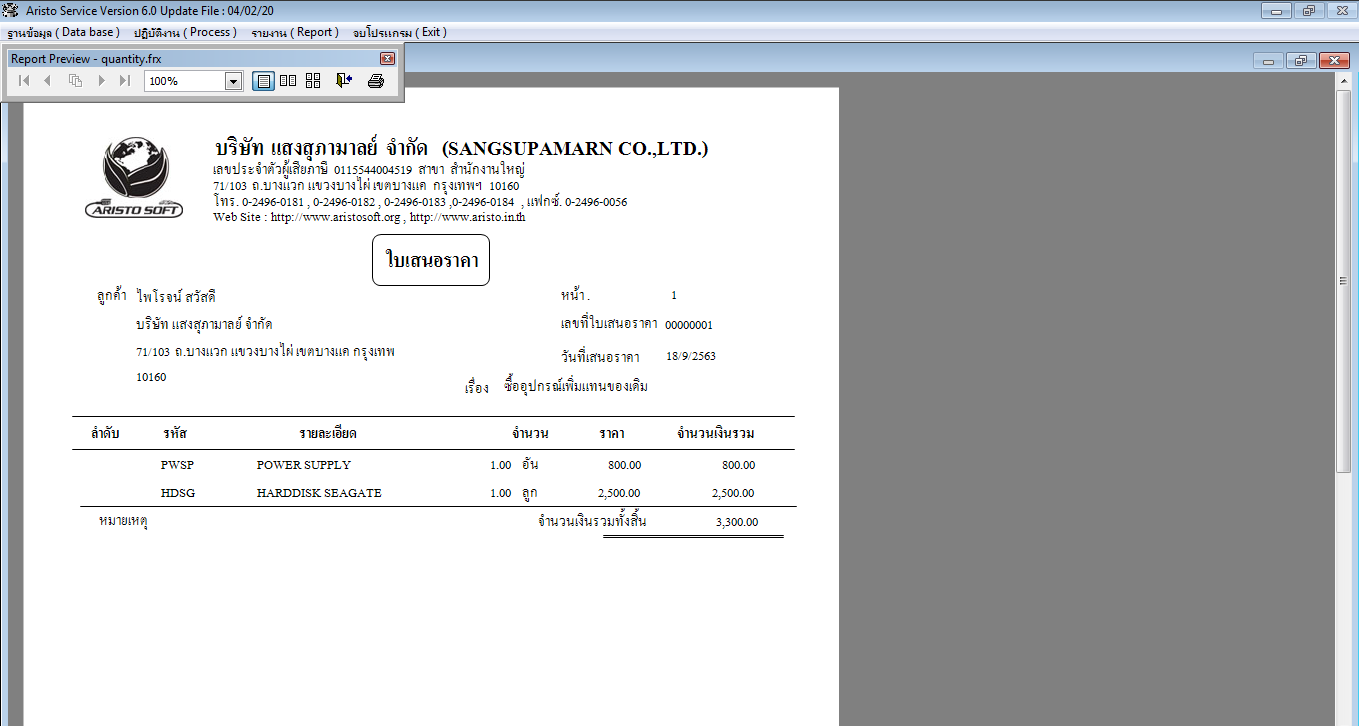This screenshot has height=726, width=1359.
Task: Open the 100% zoom dropdown arrow
Action: 234,81
